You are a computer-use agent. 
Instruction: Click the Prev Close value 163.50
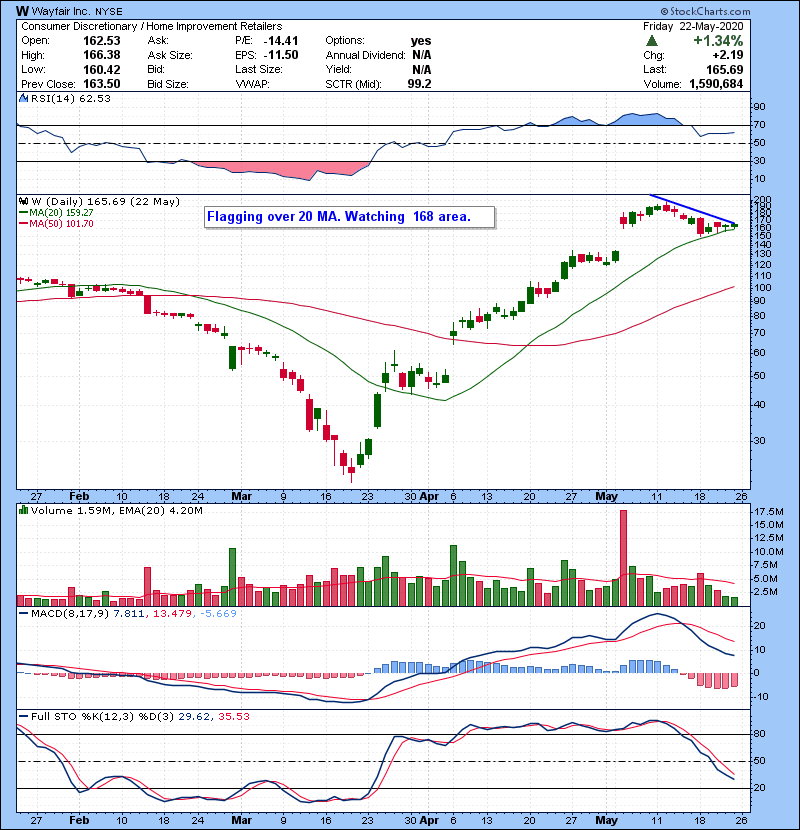(102, 84)
